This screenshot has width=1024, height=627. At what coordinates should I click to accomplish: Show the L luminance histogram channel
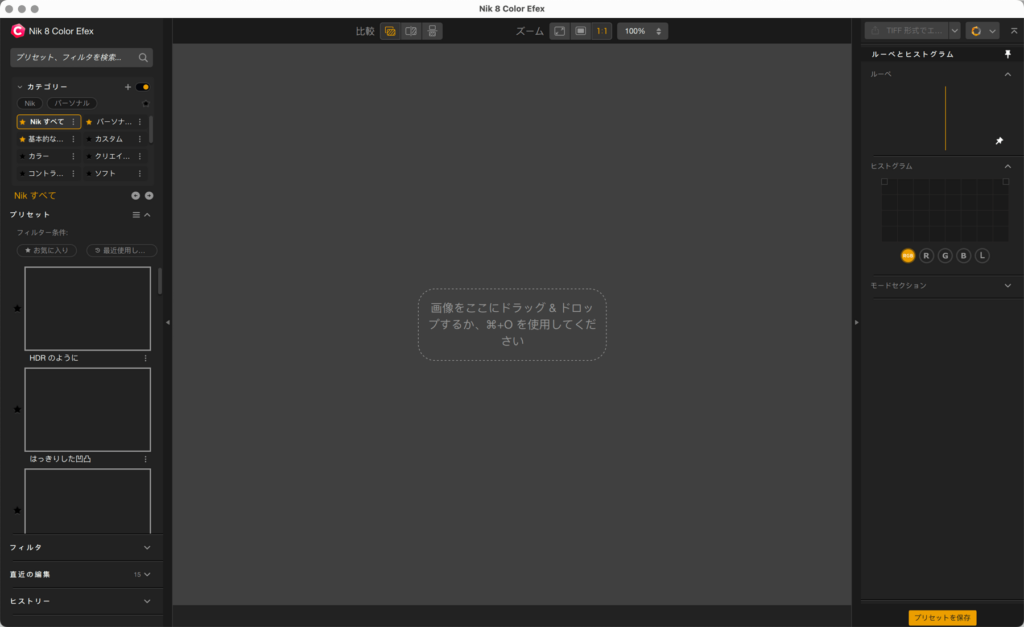[x=982, y=256]
